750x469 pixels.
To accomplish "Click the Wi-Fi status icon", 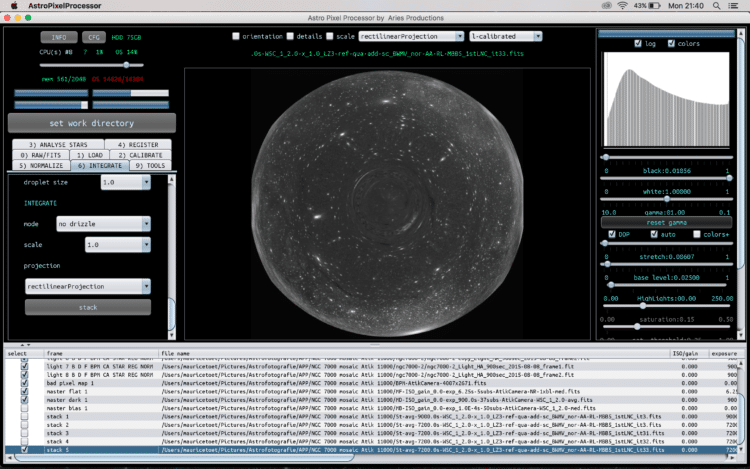I will pyautogui.click(x=622, y=6).
